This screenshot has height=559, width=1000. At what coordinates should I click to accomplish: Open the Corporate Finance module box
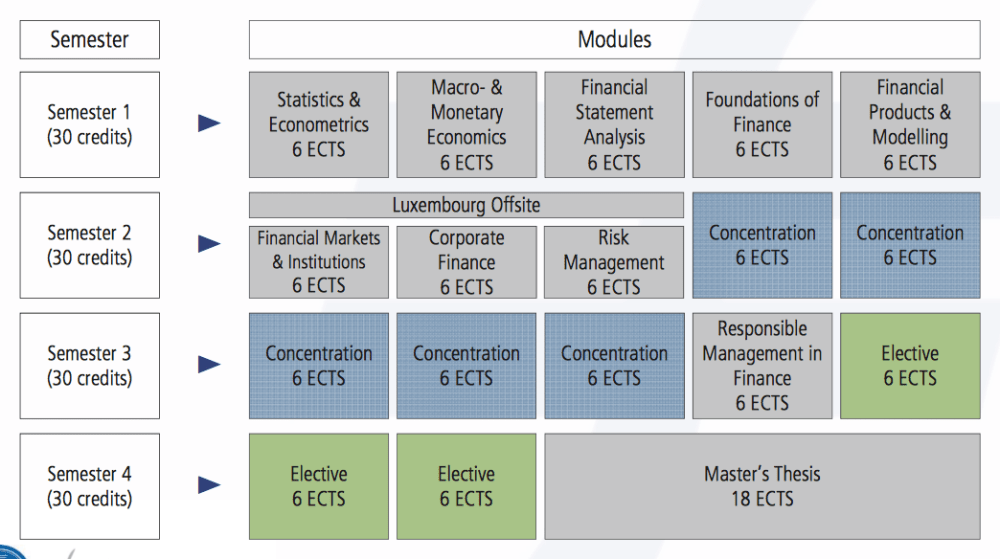[466, 262]
